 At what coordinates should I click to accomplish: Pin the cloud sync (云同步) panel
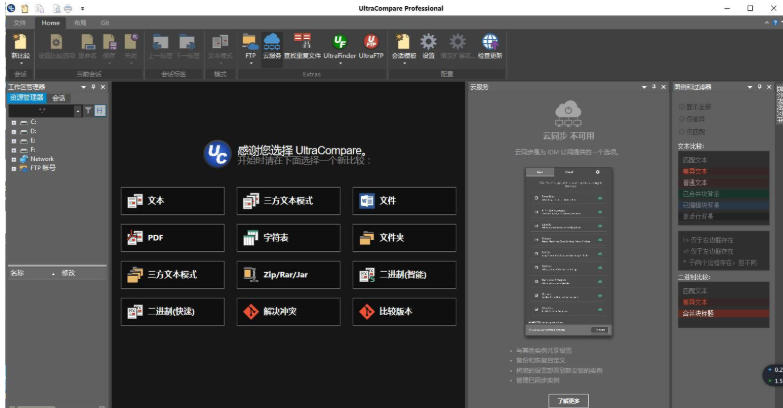point(654,87)
